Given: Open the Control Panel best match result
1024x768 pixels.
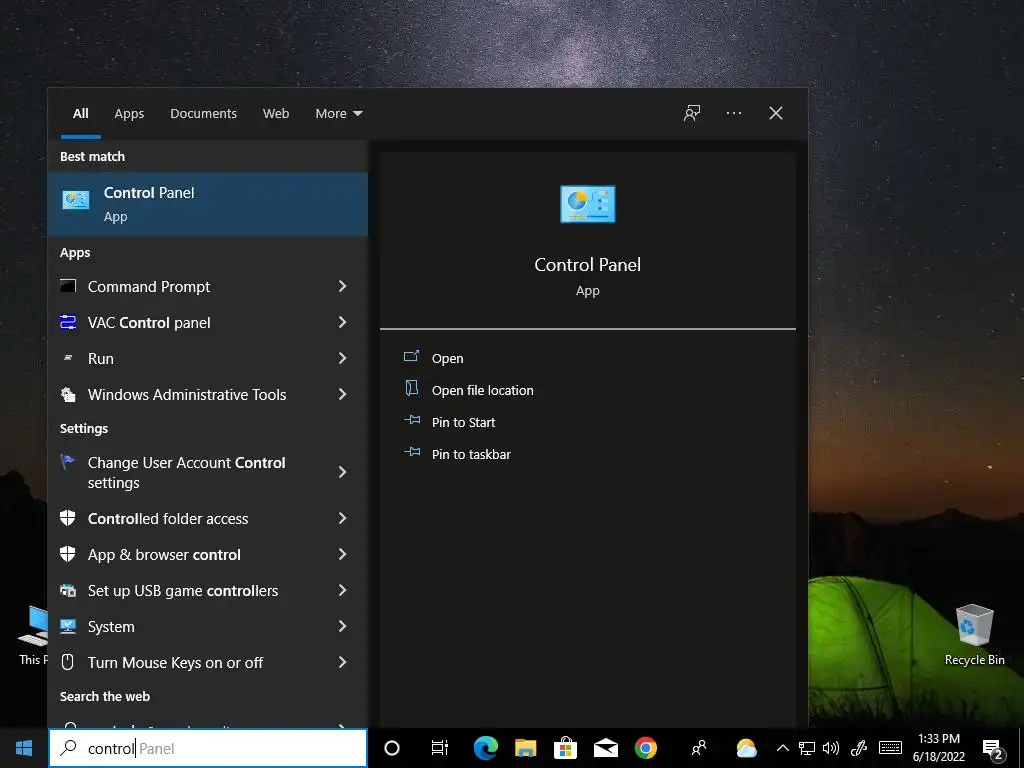Looking at the screenshot, I should [208, 204].
